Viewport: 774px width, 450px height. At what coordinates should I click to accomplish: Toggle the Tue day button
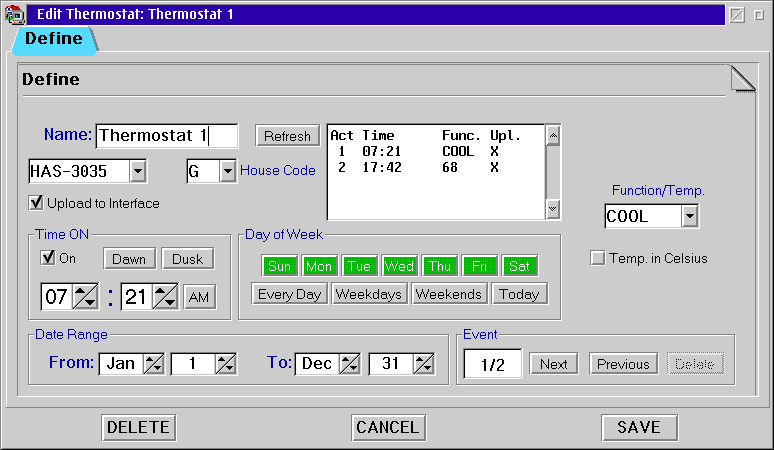(359, 266)
